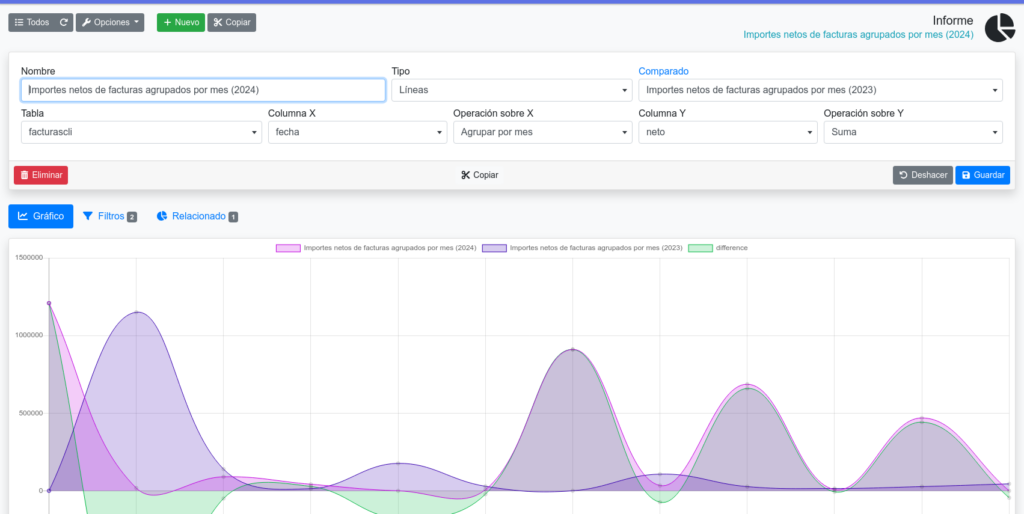Delete report with Eliminar trash button
The height and width of the screenshot is (514, 1024).
pyautogui.click(x=41, y=175)
